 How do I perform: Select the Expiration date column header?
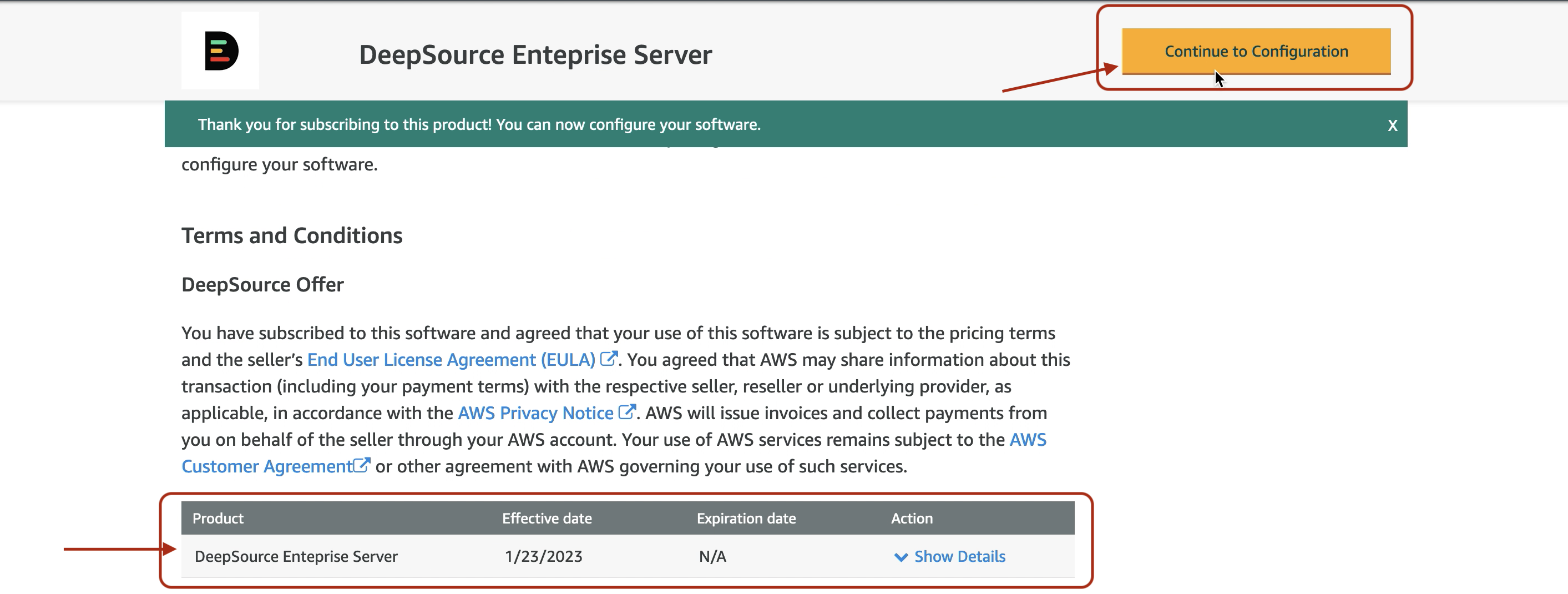pos(746,518)
